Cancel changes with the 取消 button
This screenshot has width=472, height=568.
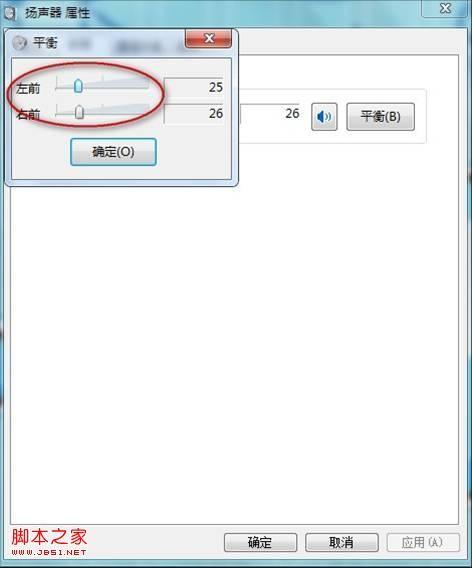tap(342, 542)
